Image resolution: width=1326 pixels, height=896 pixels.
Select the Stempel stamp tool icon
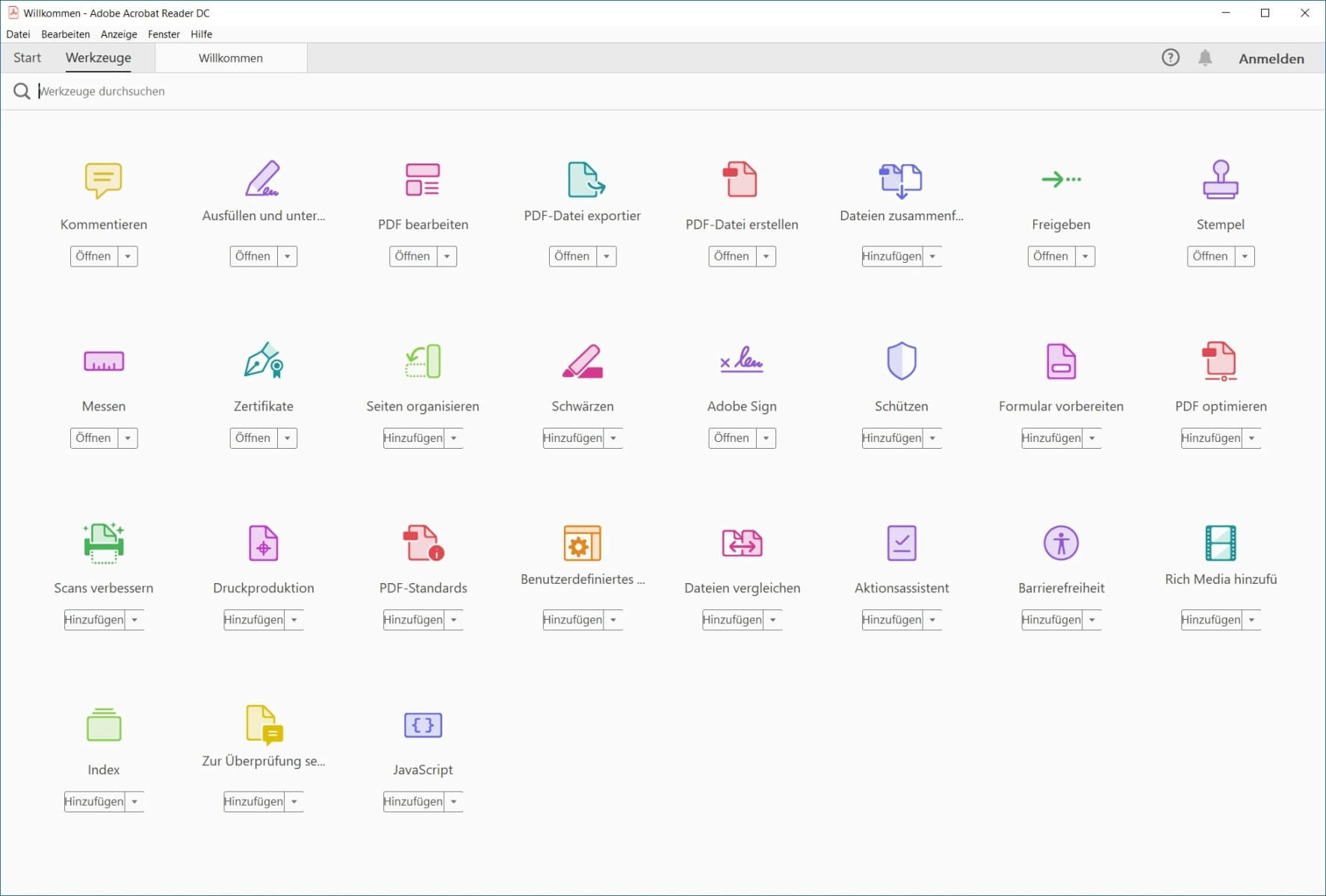point(1220,180)
